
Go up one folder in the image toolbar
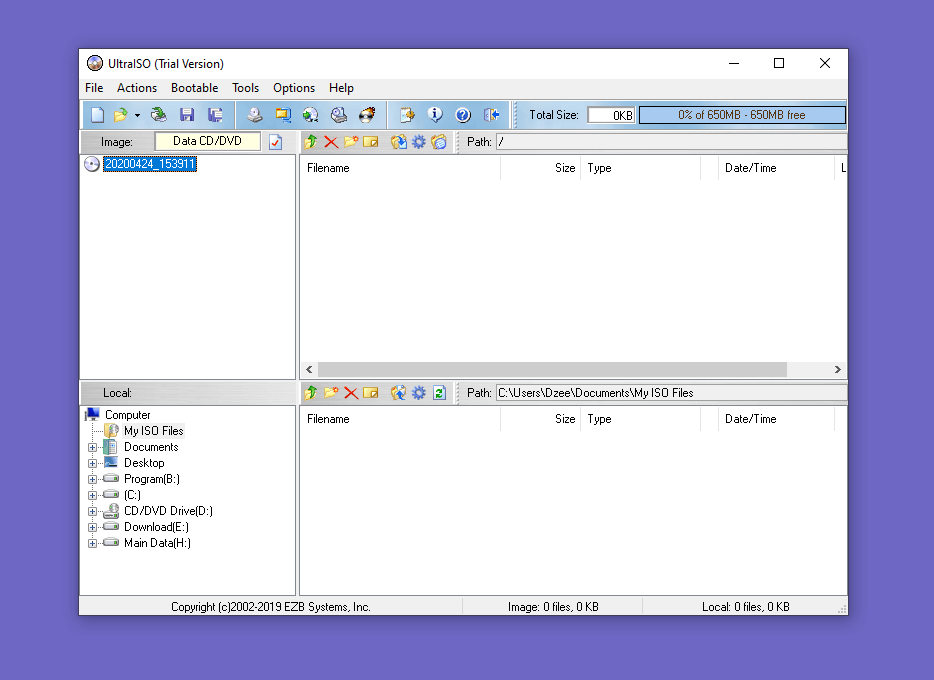tap(310, 142)
